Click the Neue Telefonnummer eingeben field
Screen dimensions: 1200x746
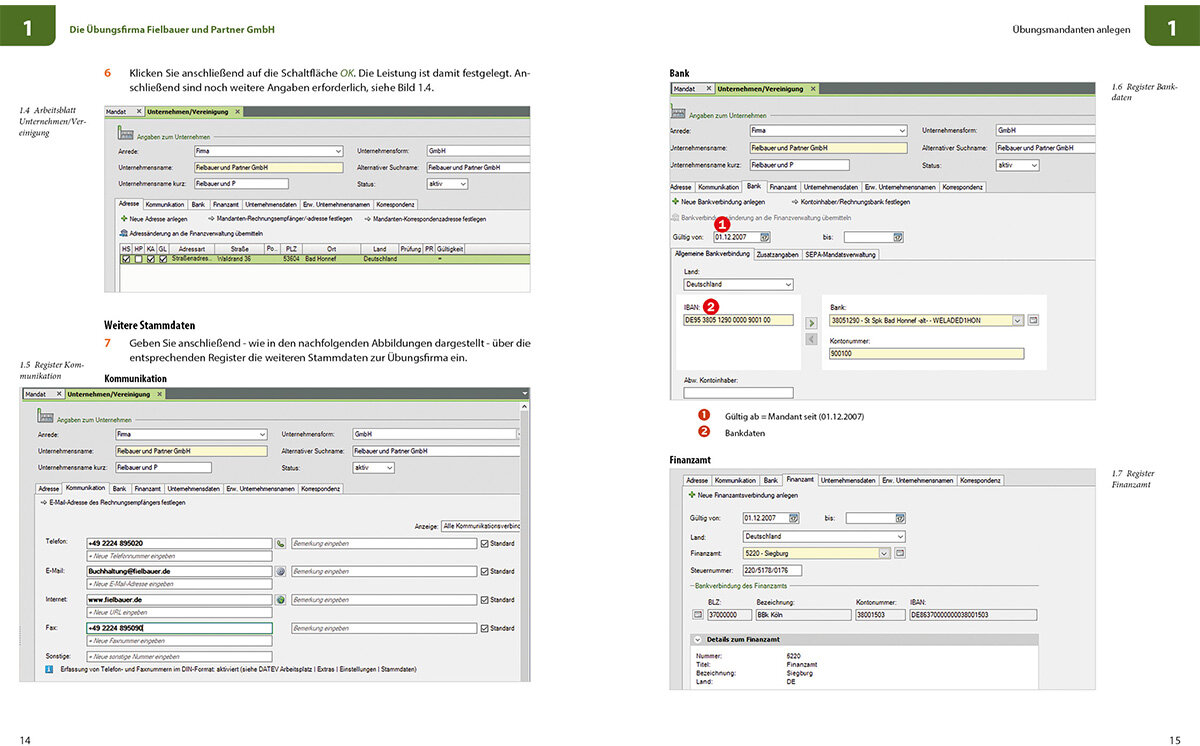click(179, 554)
